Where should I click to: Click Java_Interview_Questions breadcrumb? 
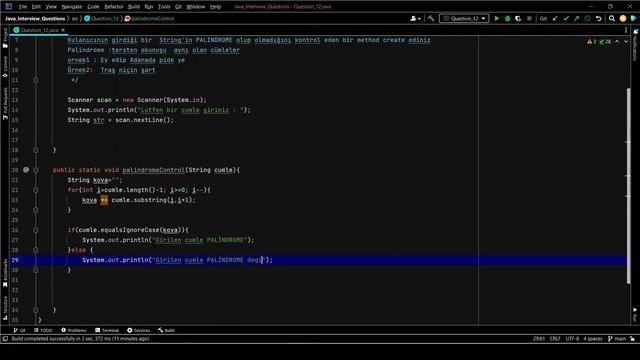[35, 18]
